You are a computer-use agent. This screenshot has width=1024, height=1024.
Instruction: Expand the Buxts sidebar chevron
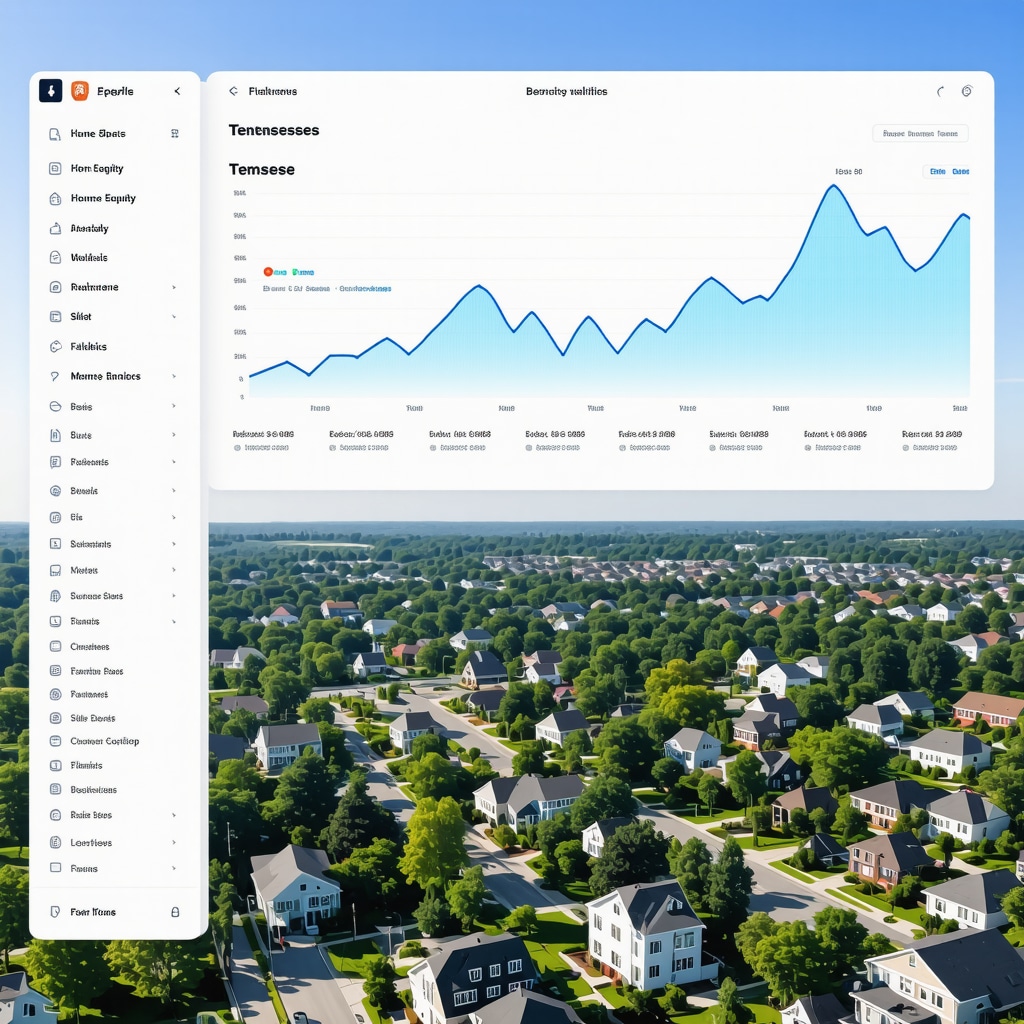[174, 435]
